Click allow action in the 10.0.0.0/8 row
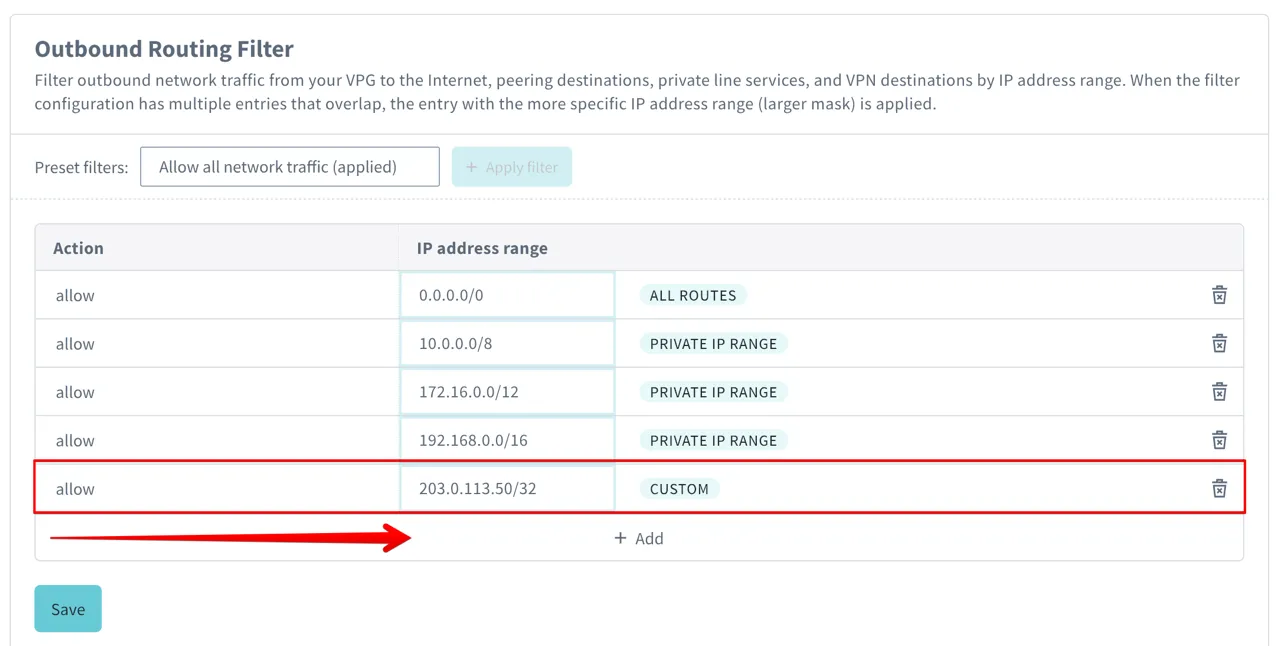Image resolution: width=1280 pixels, height=646 pixels. click(x=75, y=343)
